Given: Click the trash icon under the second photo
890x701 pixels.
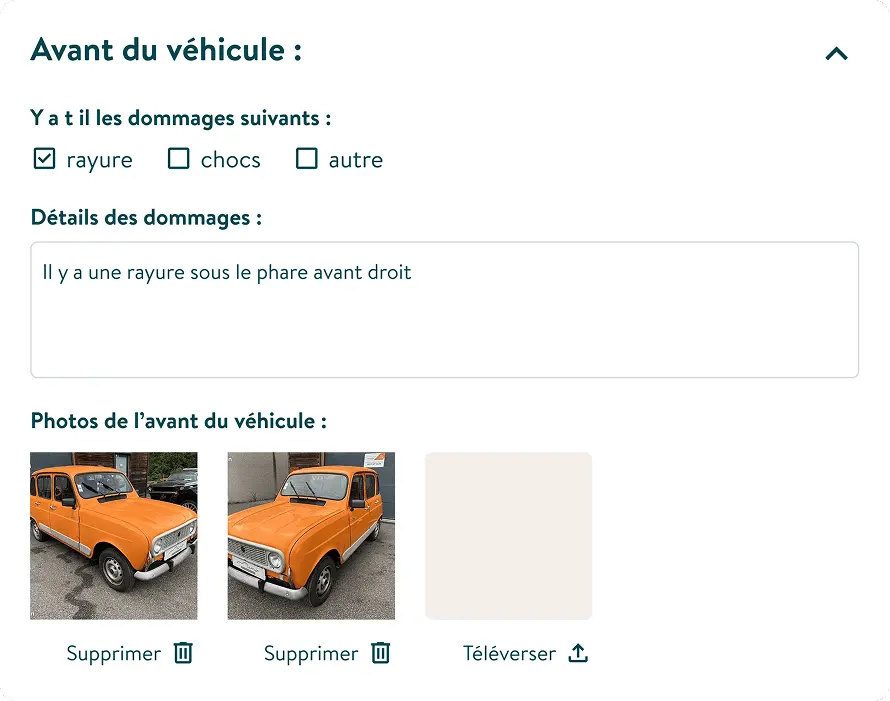Looking at the screenshot, I should tap(380, 653).
